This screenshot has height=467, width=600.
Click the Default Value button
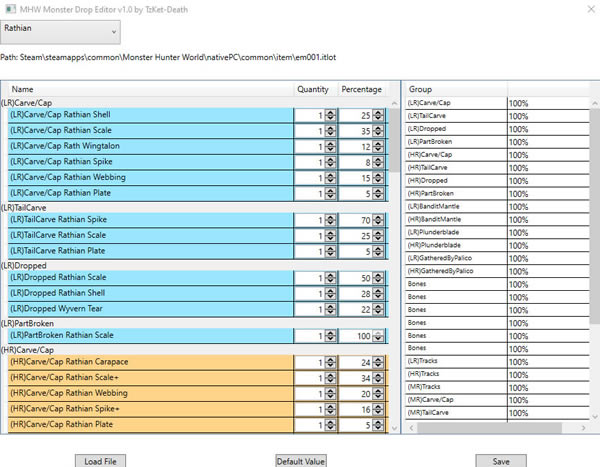click(301, 460)
